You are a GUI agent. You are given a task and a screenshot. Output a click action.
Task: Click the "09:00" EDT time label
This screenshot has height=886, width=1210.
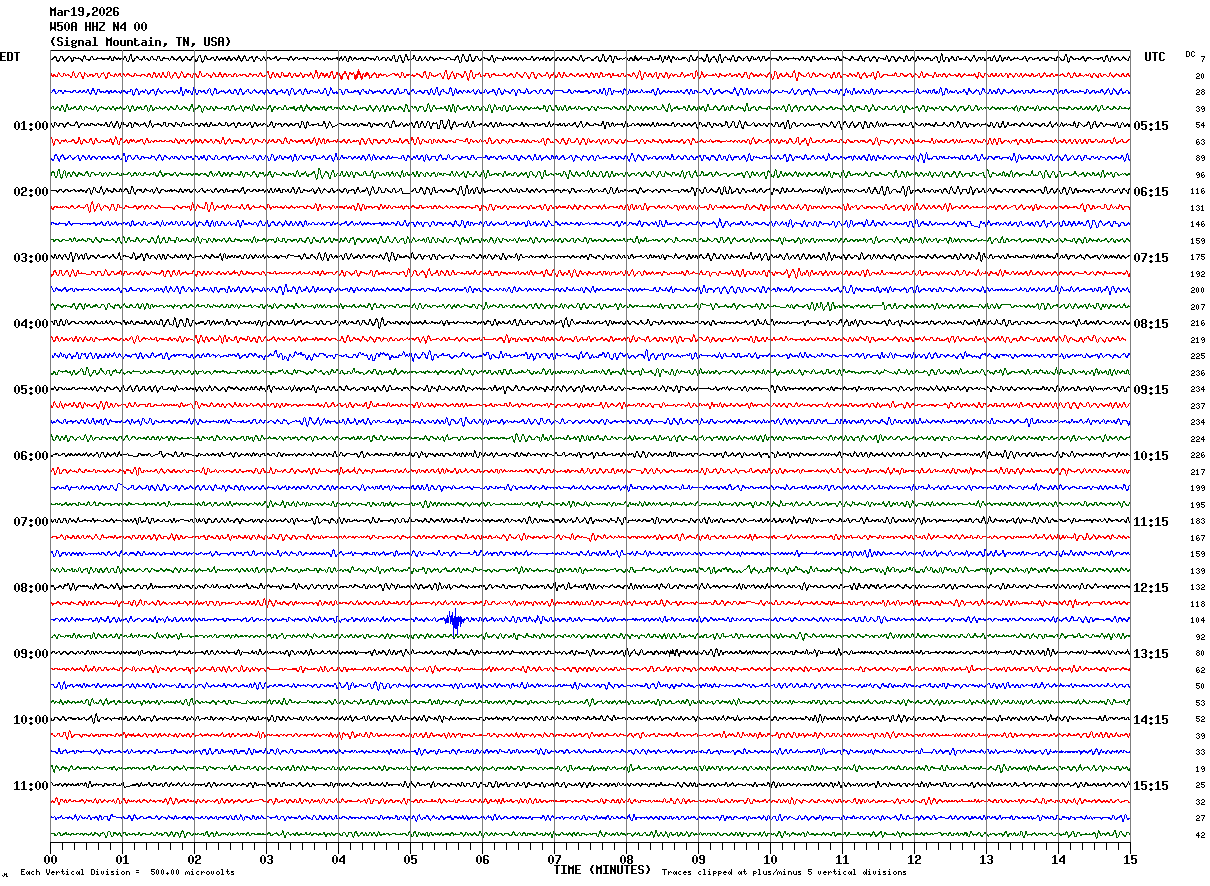tap(31, 654)
